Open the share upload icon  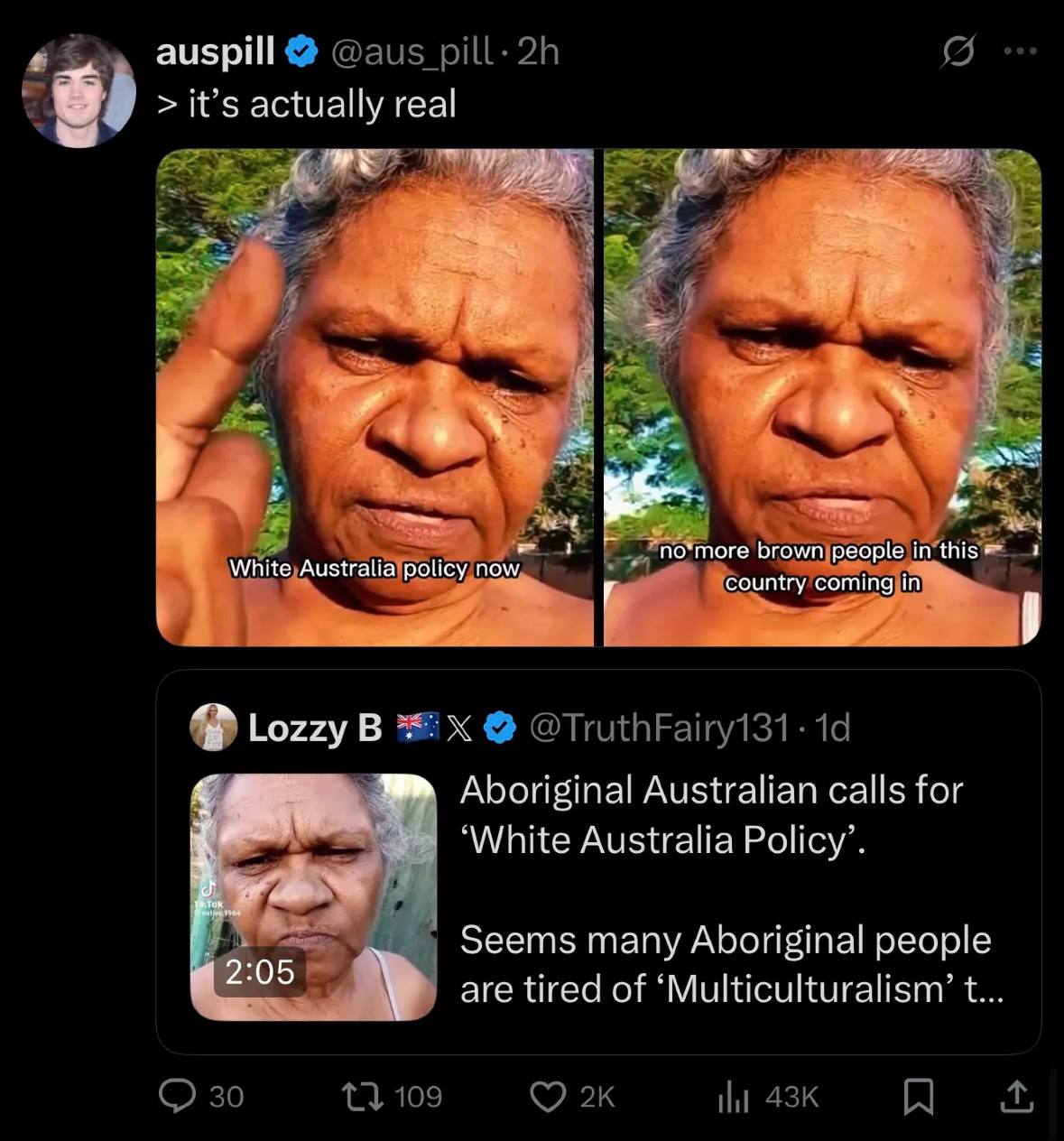pos(1015,1096)
